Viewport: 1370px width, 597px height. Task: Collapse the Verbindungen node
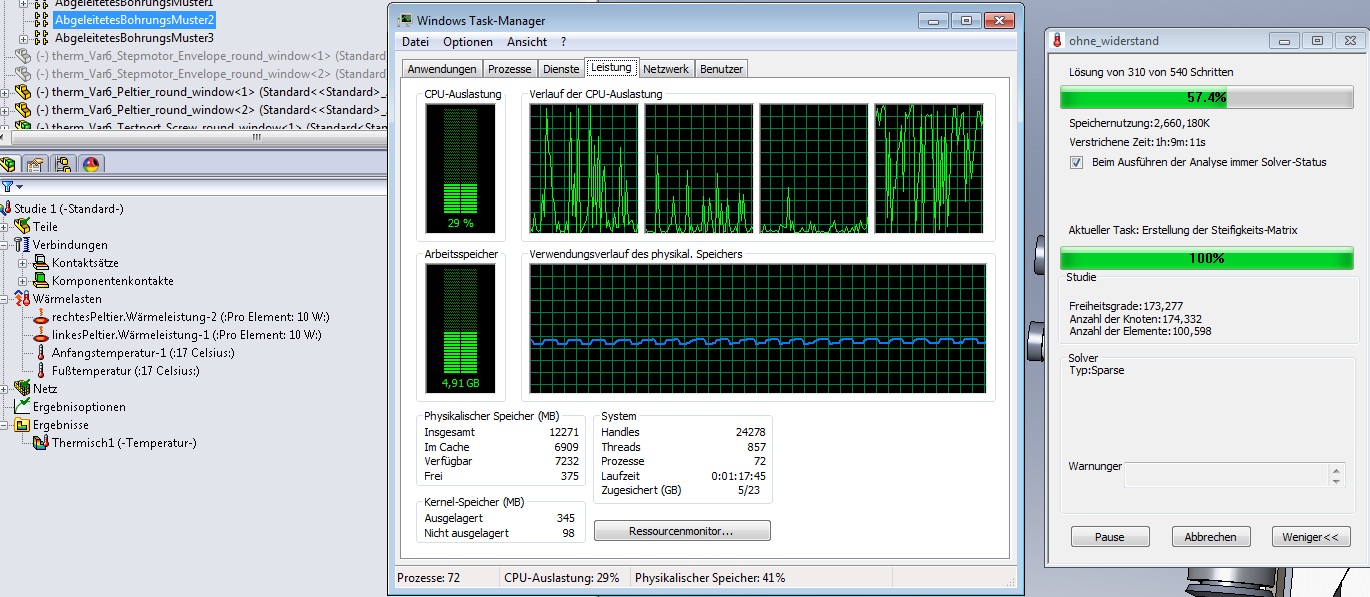point(6,245)
